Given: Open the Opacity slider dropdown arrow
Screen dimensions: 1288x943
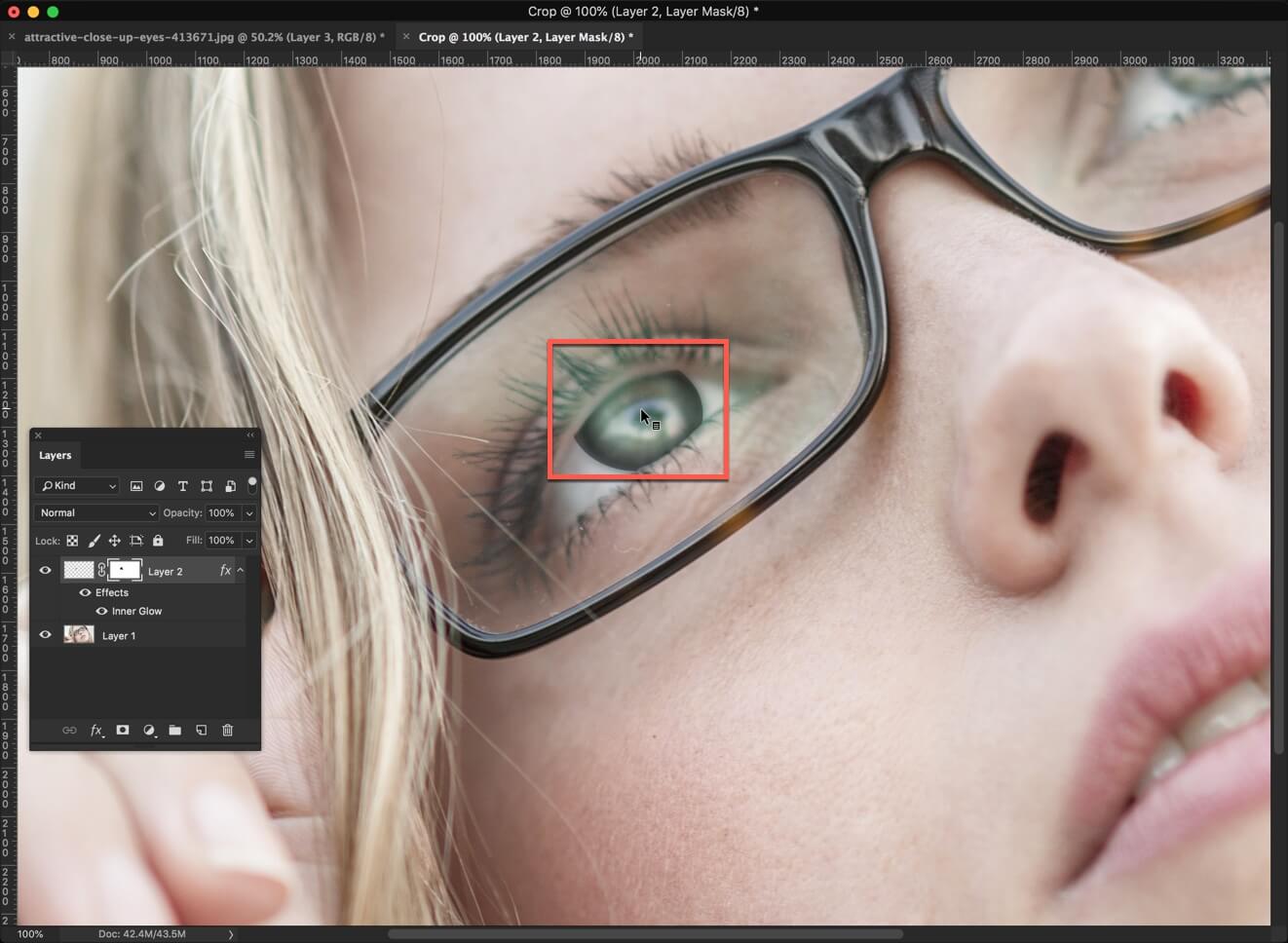Looking at the screenshot, I should [x=249, y=513].
